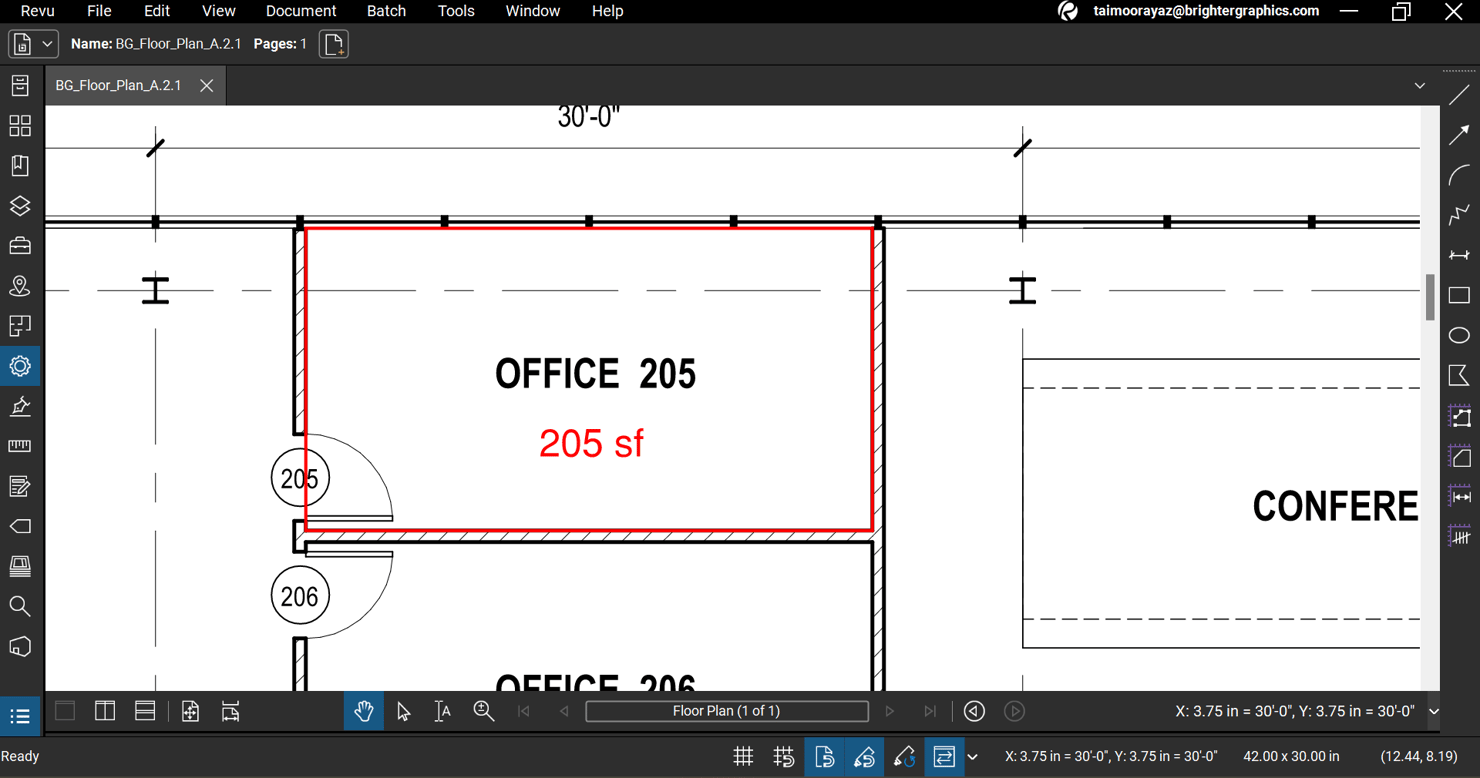Toggle grid display in status bar

pyautogui.click(x=743, y=757)
